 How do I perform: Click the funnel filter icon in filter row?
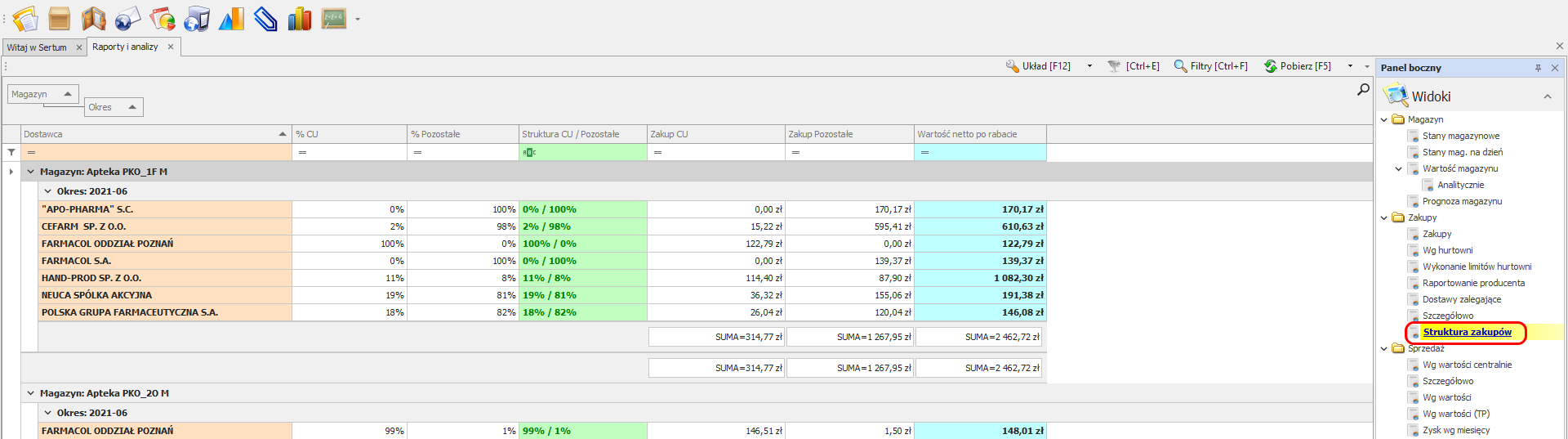point(11,152)
